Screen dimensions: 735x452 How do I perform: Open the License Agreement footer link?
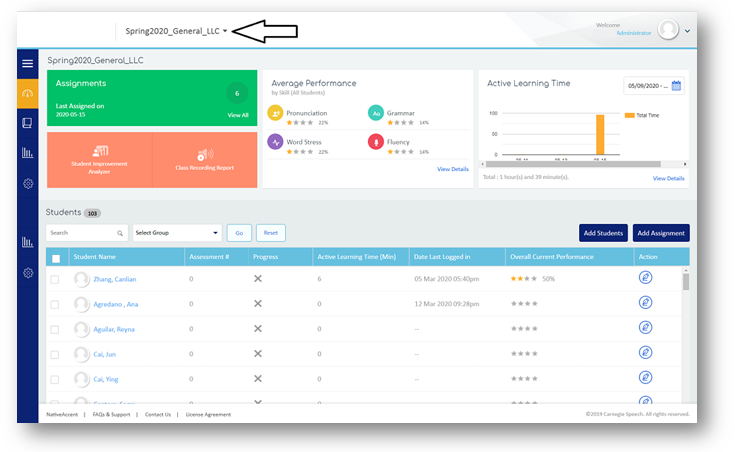[x=208, y=414]
